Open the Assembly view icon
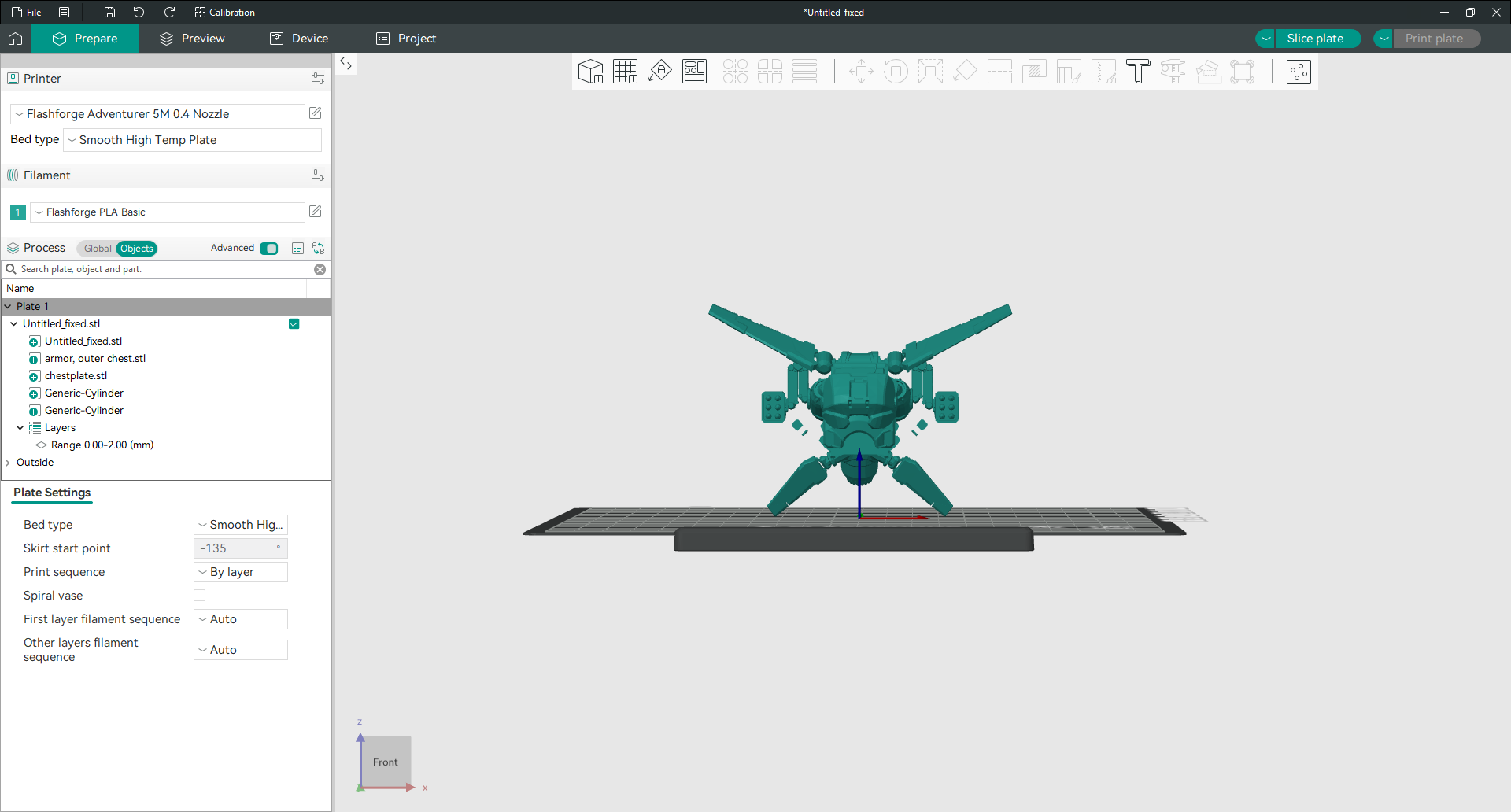 point(1299,72)
